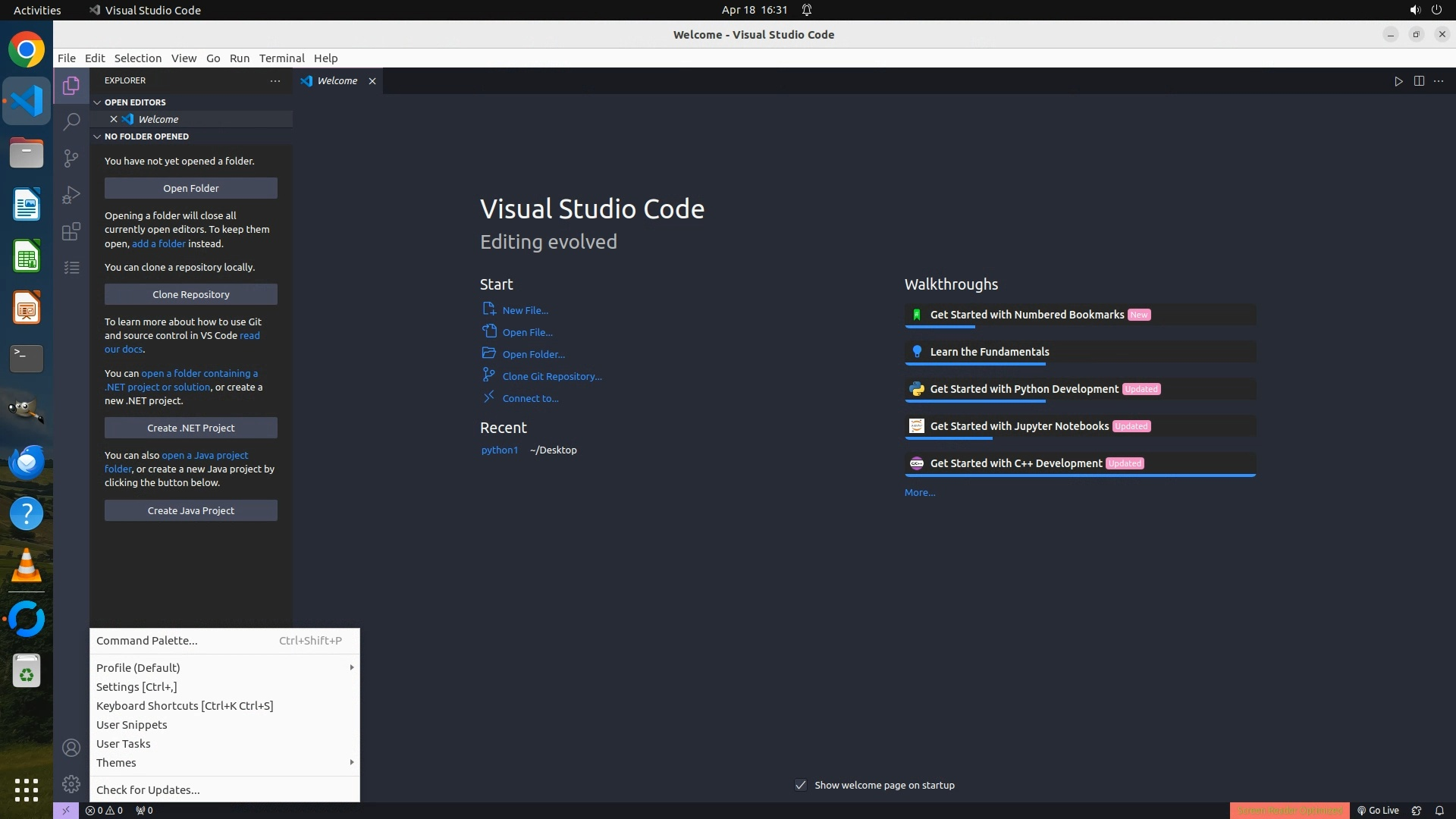1456x819 pixels.
Task: Click the Run play icon in editor toolbar
Action: 1398,81
